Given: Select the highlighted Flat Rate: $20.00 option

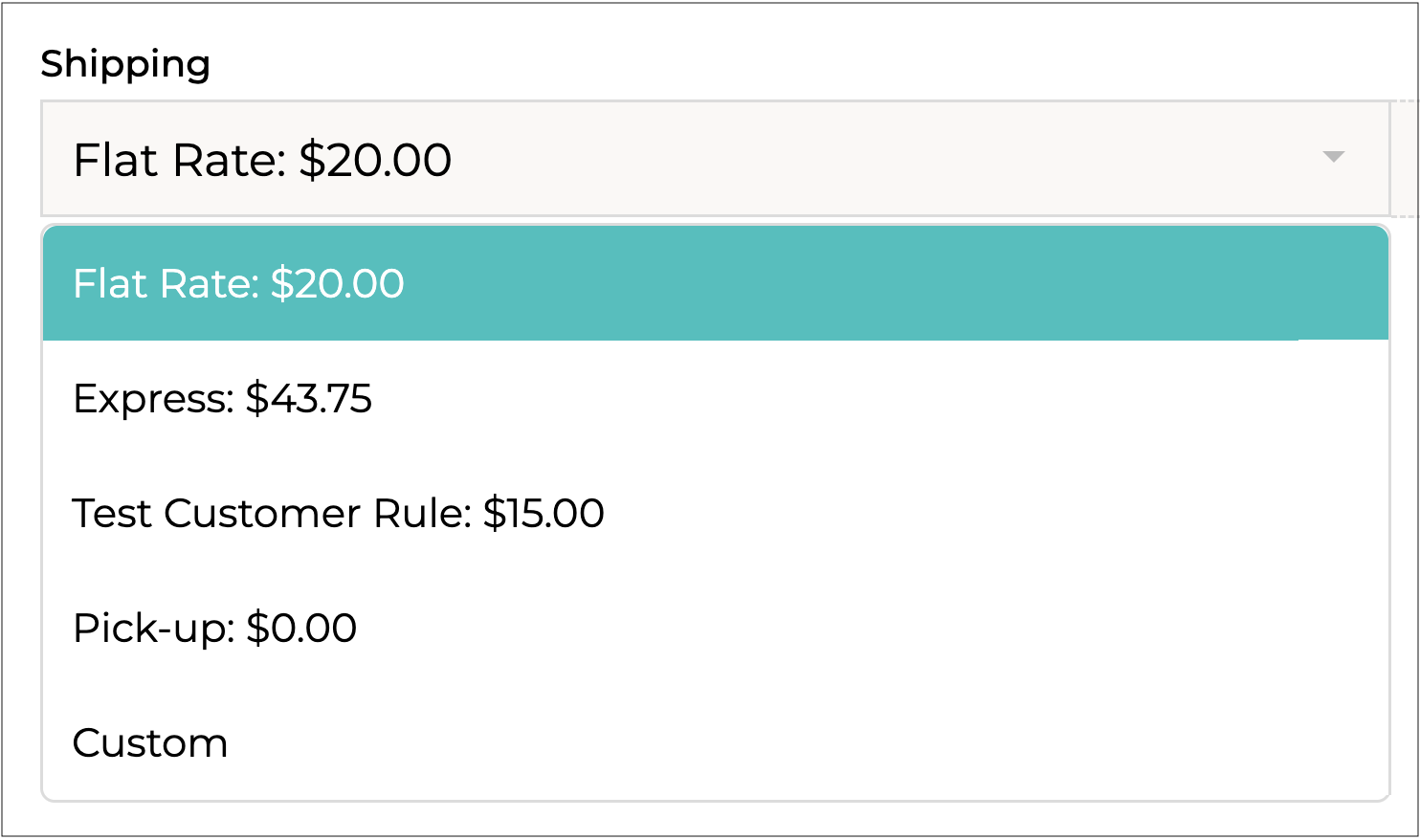Looking at the screenshot, I should pos(238,284).
